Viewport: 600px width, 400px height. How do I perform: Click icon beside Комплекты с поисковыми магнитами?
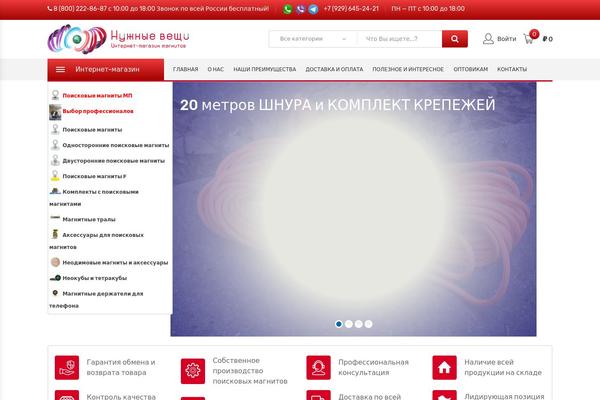coord(55,191)
